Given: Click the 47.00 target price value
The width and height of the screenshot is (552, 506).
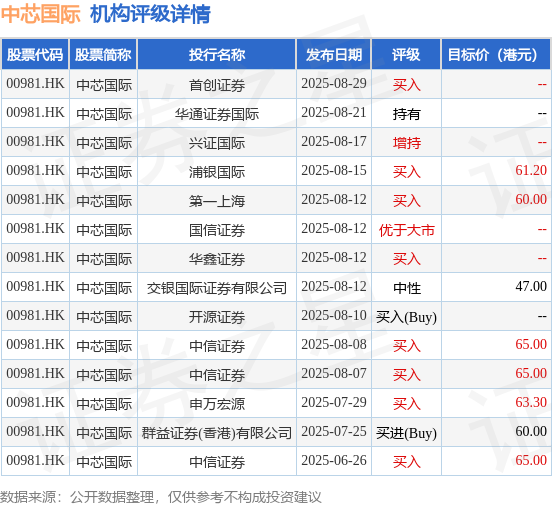Looking at the screenshot, I should point(531,286).
